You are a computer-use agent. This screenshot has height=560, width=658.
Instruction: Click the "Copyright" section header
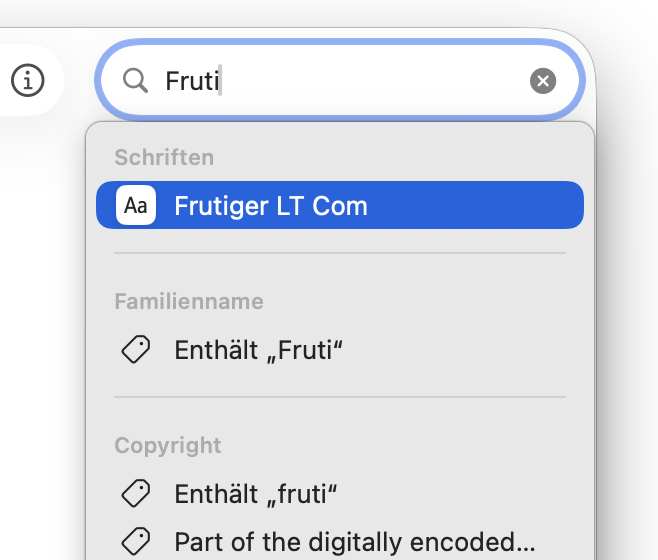pos(168,445)
